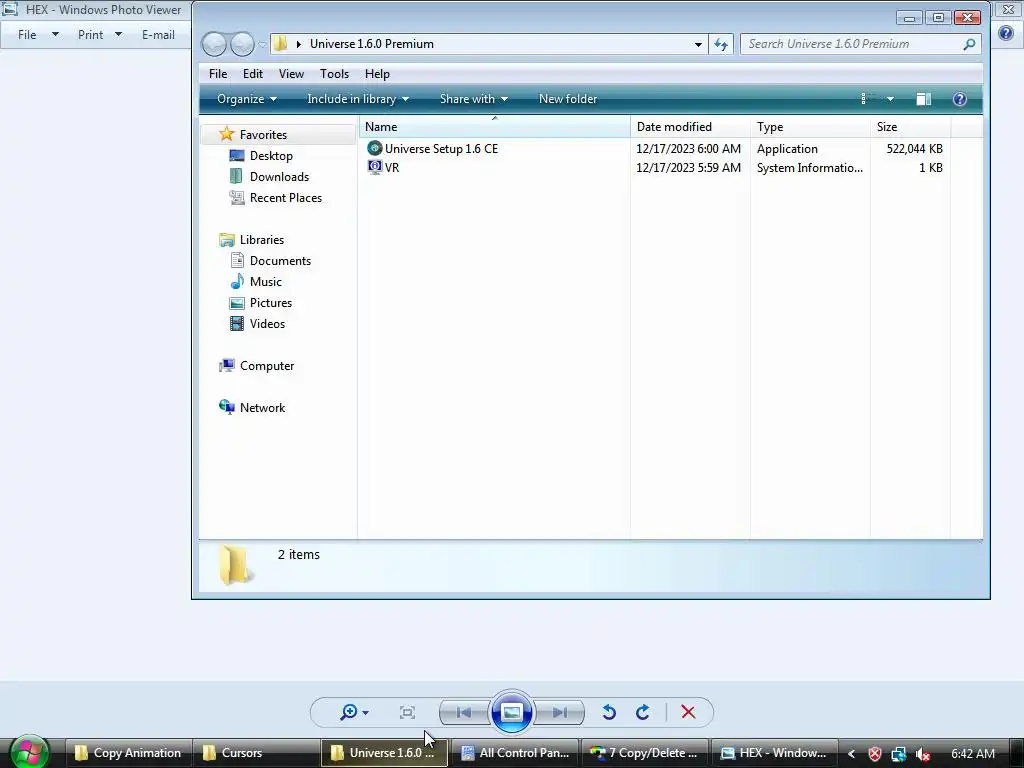Switch to Copy Animation taskbar window
This screenshot has height=768, width=1024.
coord(129,752)
